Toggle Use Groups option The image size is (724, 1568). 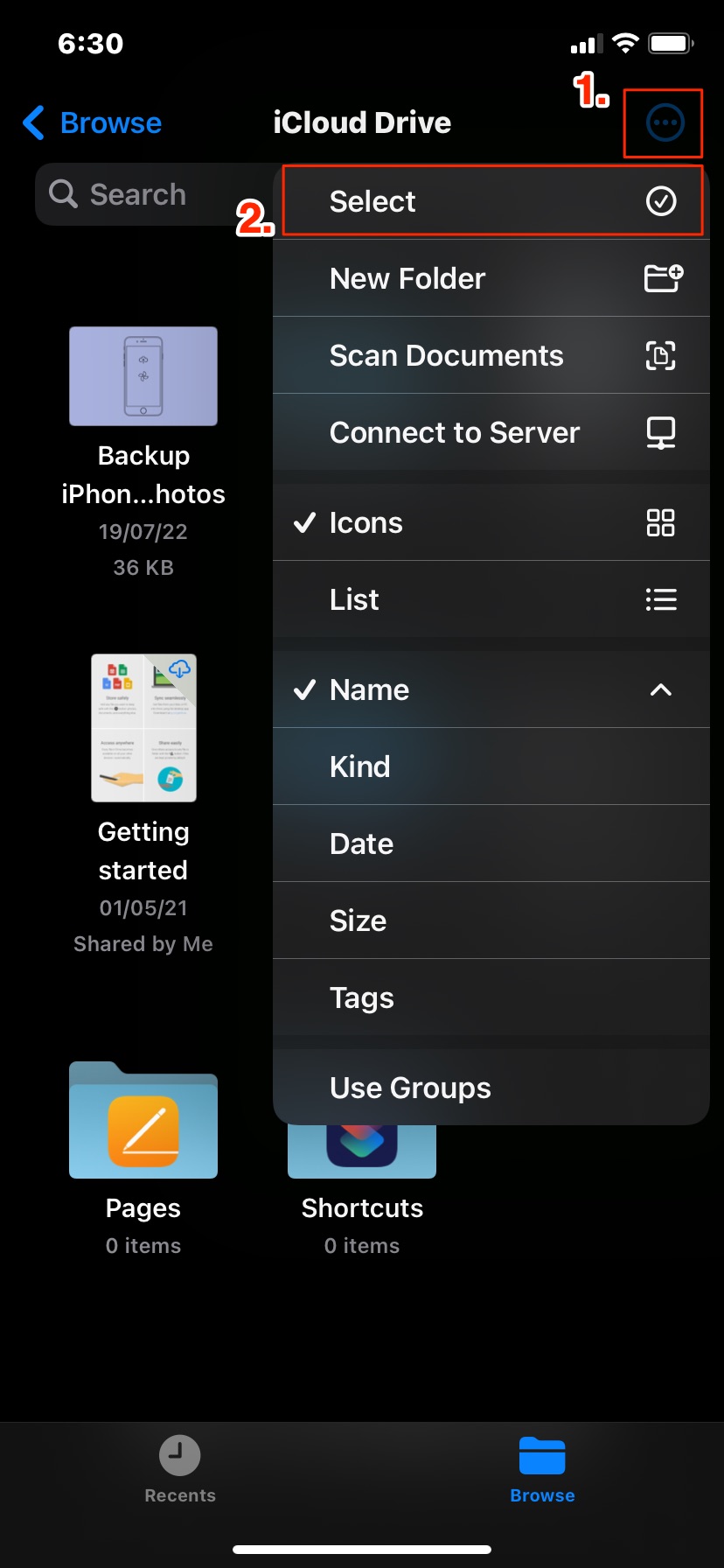tap(491, 1088)
